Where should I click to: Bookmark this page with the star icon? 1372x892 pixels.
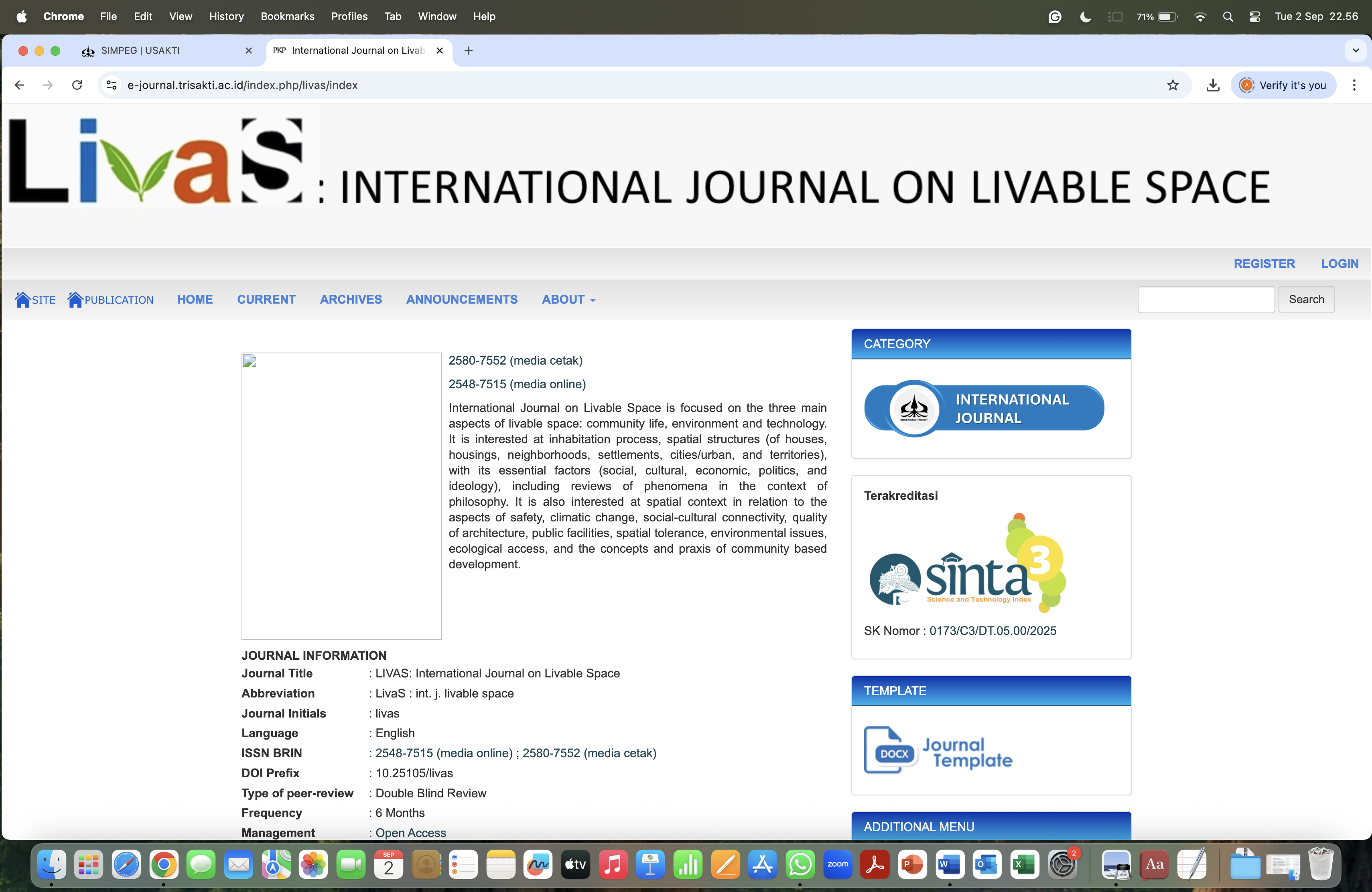[x=1173, y=85]
